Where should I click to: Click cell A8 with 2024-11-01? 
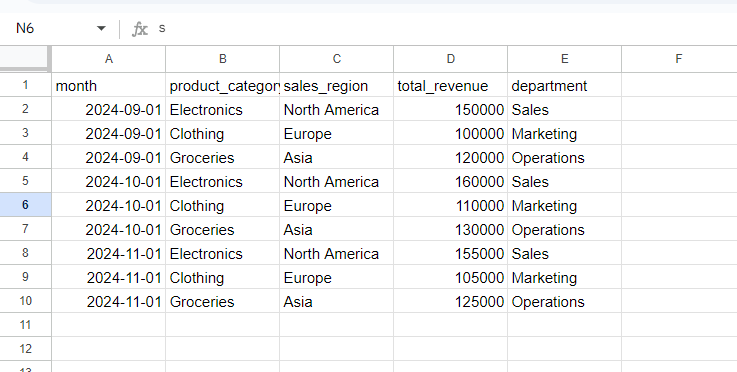coord(109,253)
